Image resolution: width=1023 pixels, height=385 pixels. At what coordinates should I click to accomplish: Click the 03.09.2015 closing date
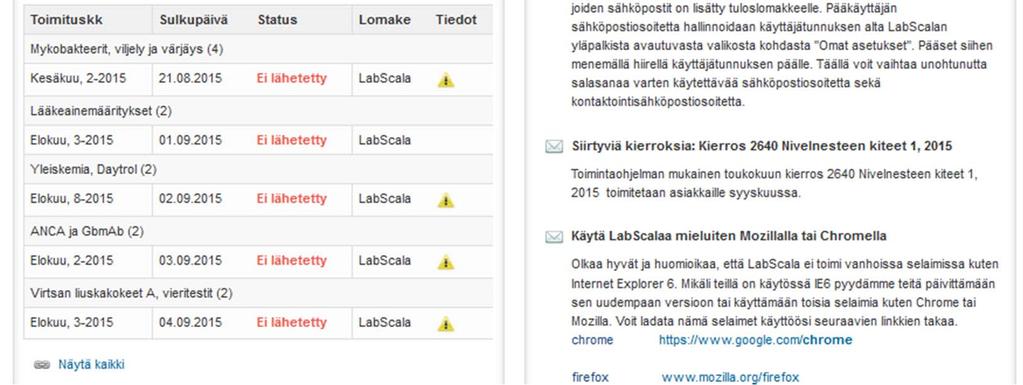pyautogui.click(x=191, y=261)
